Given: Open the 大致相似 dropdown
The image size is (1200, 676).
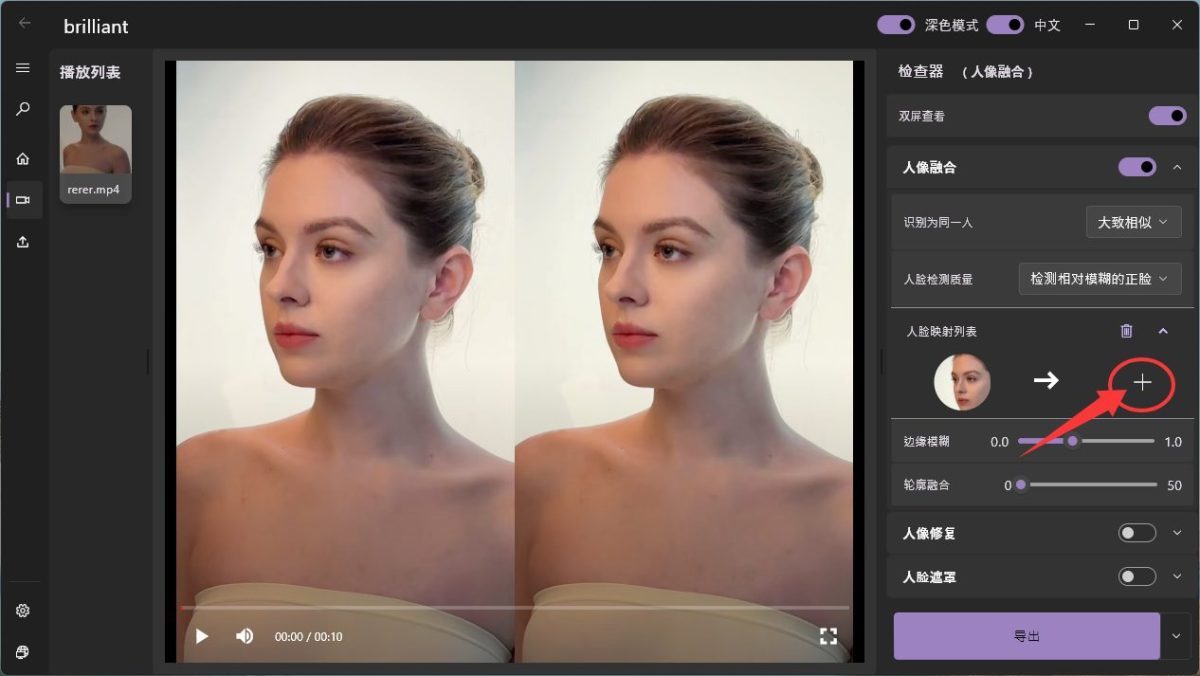Looking at the screenshot, I should (x=1133, y=222).
